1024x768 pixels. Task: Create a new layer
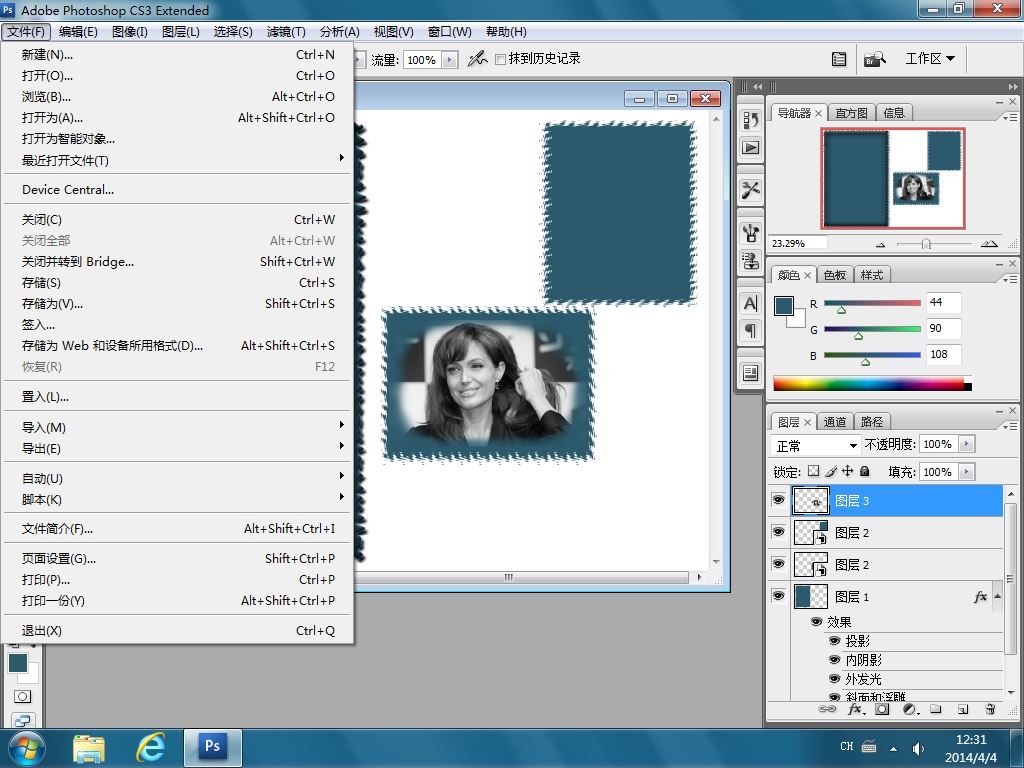click(x=963, y=709)
